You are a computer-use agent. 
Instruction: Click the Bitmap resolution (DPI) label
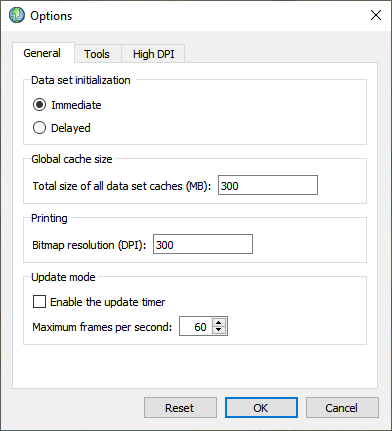pos(89,245)
